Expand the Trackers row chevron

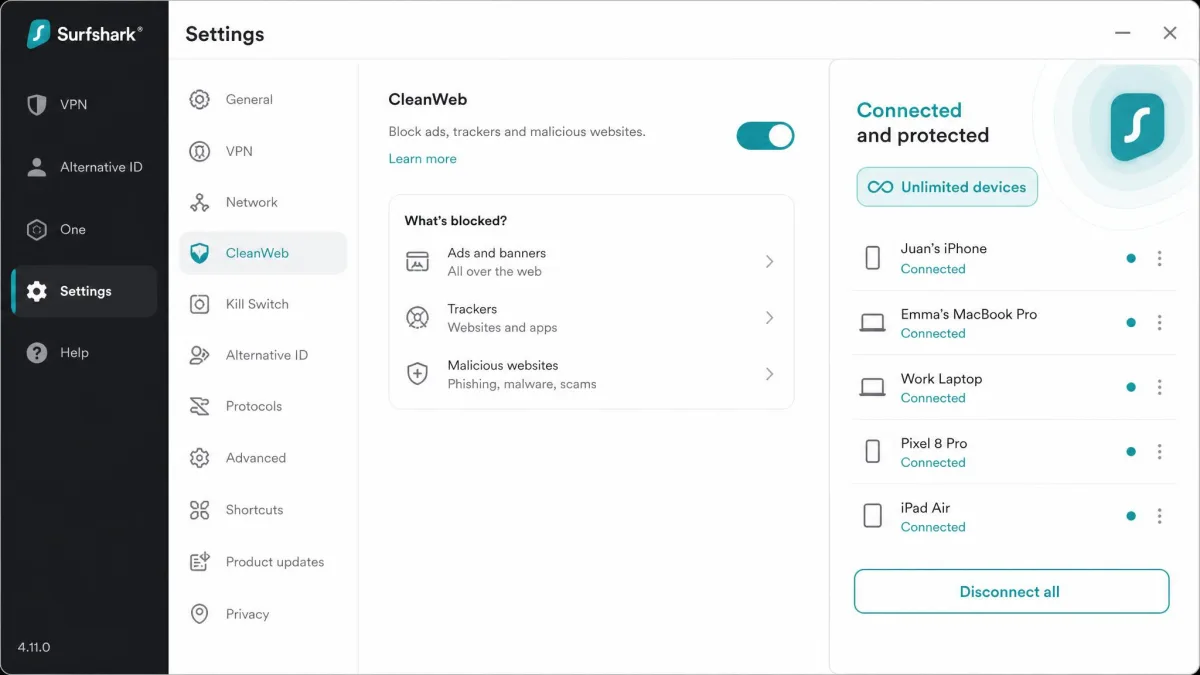click(769, 318)
